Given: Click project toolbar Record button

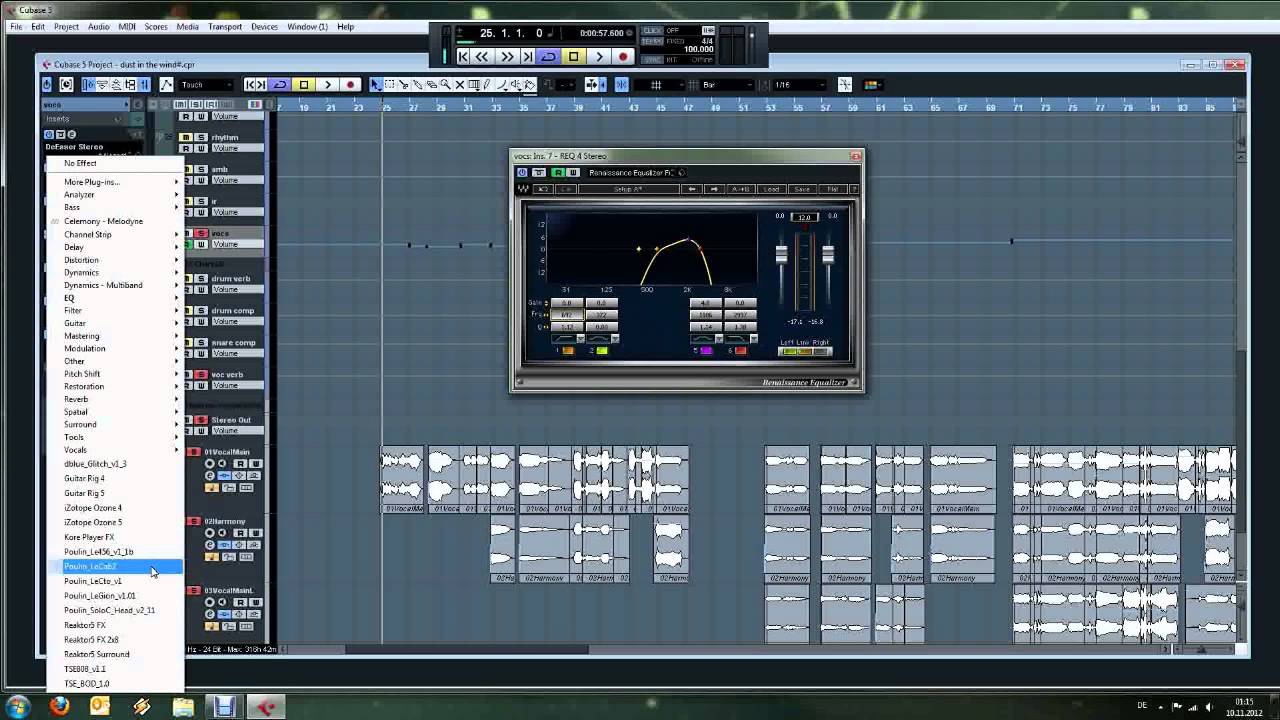Looking at the screenshot, I should click(x=350, y=85).
